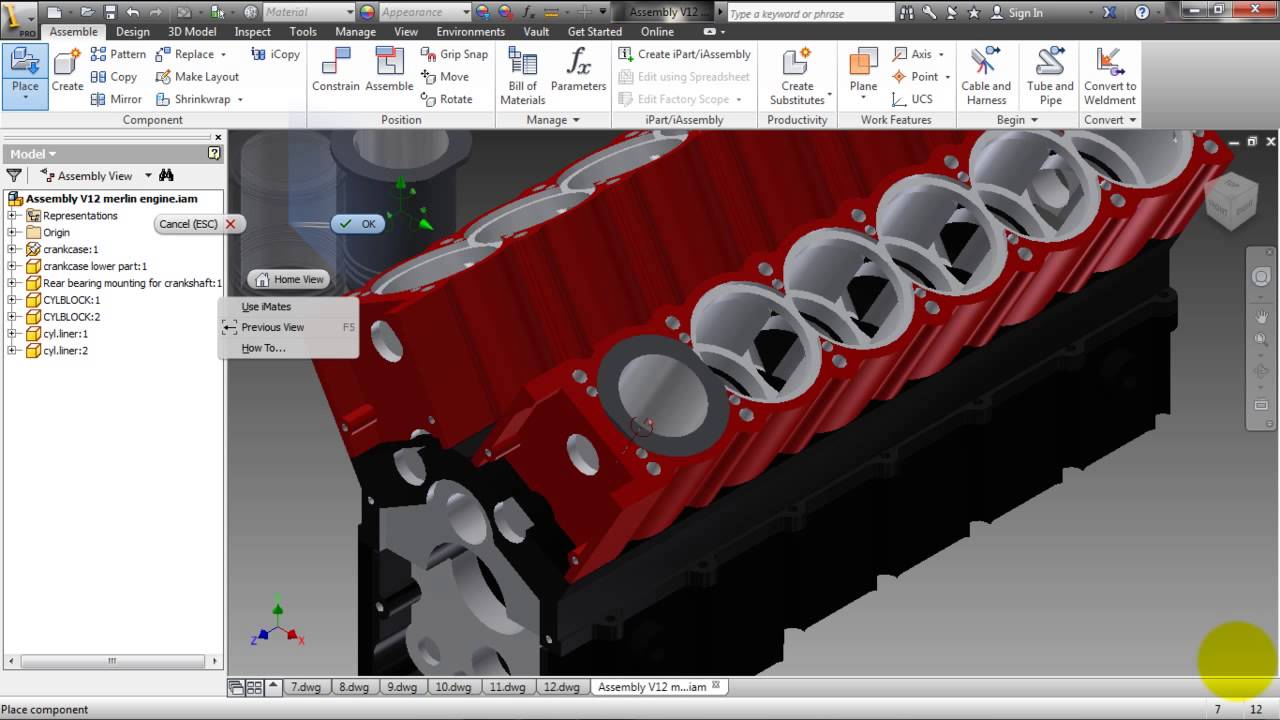Viewport: 1280px width, 720px height.
Task: Open the Point dropdown arrow
Action: click(x=947, y=77)
